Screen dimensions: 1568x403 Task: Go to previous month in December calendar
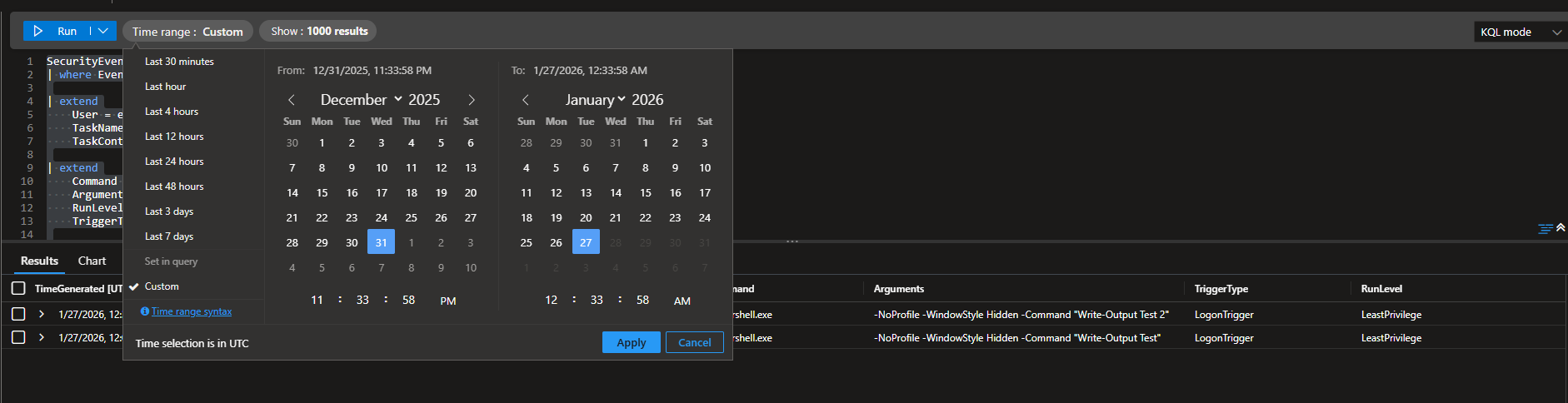pyautogui.click(x=292, y=100)
